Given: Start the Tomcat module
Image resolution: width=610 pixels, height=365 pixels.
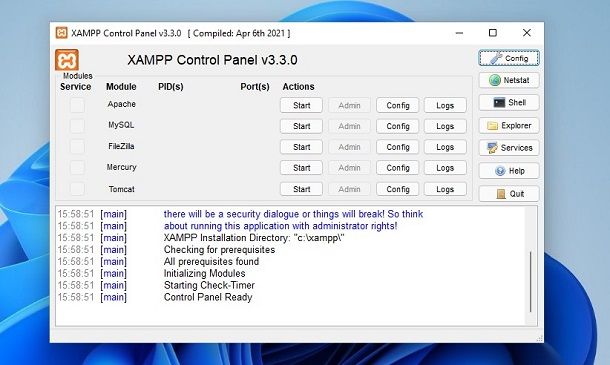Looking at the screenshot, I should 301,189.
